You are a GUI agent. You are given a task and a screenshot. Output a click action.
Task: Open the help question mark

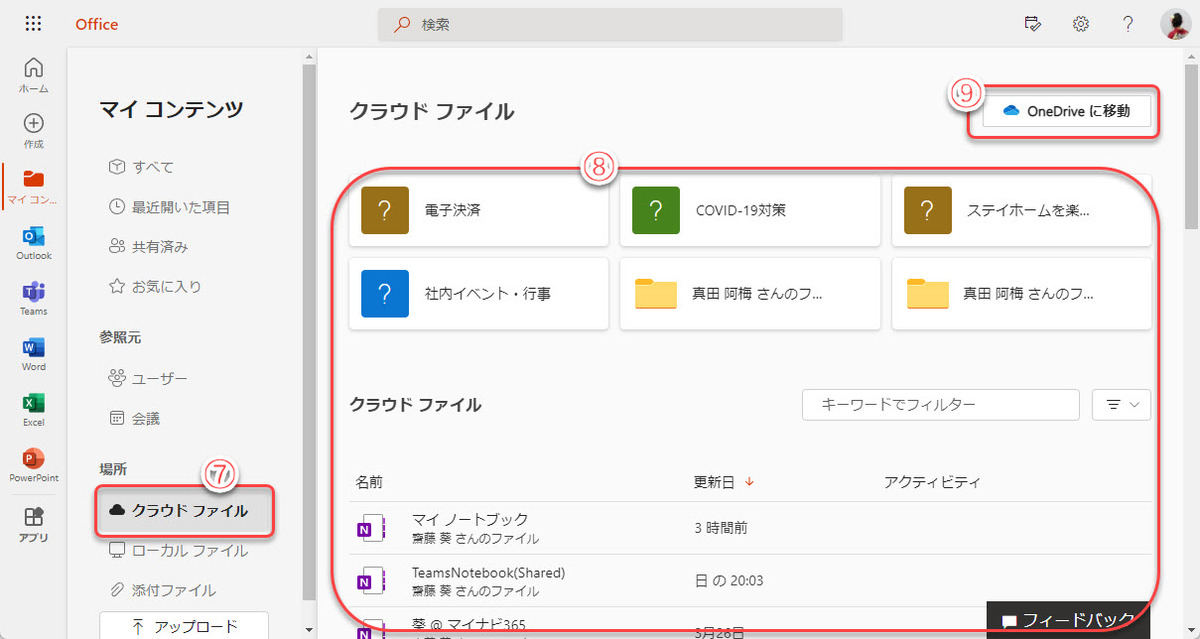(1127, 24)
